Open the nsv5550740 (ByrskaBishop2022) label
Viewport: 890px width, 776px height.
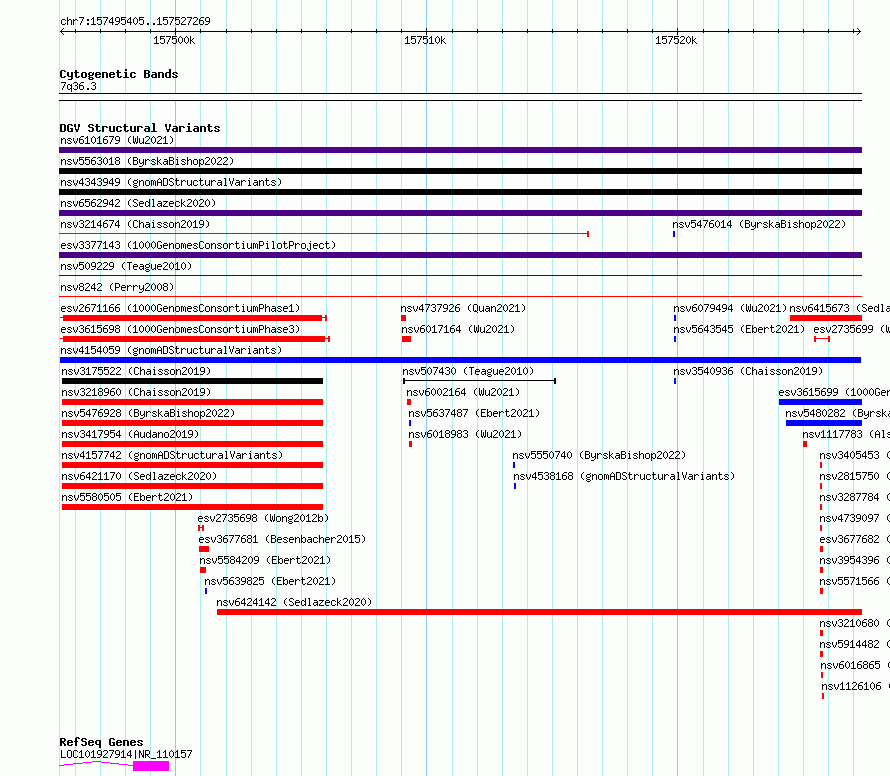tap(599, 455)
